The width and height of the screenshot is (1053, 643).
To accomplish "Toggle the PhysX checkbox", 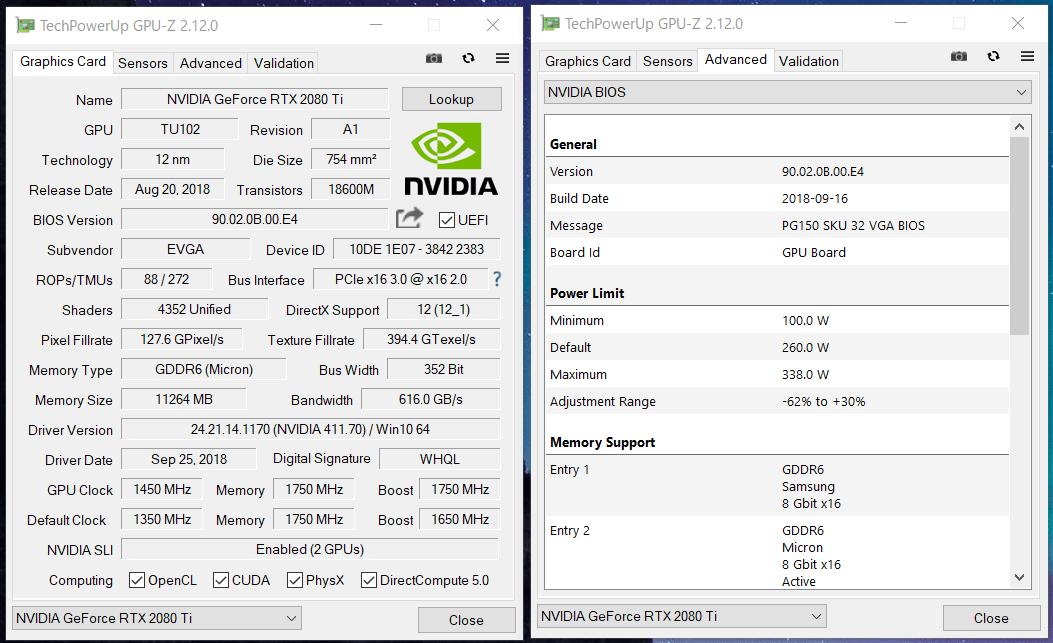I will pos(295,580).
